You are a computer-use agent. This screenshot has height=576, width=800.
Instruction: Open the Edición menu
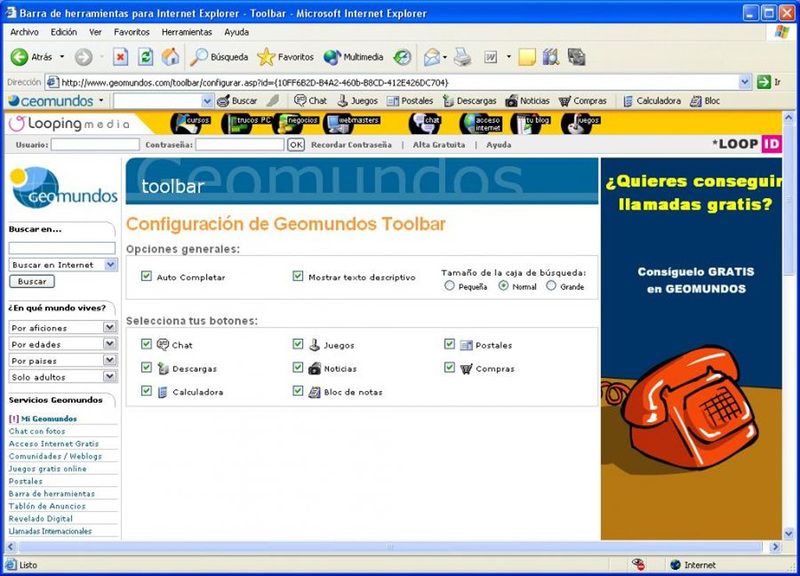coord(64,32)
